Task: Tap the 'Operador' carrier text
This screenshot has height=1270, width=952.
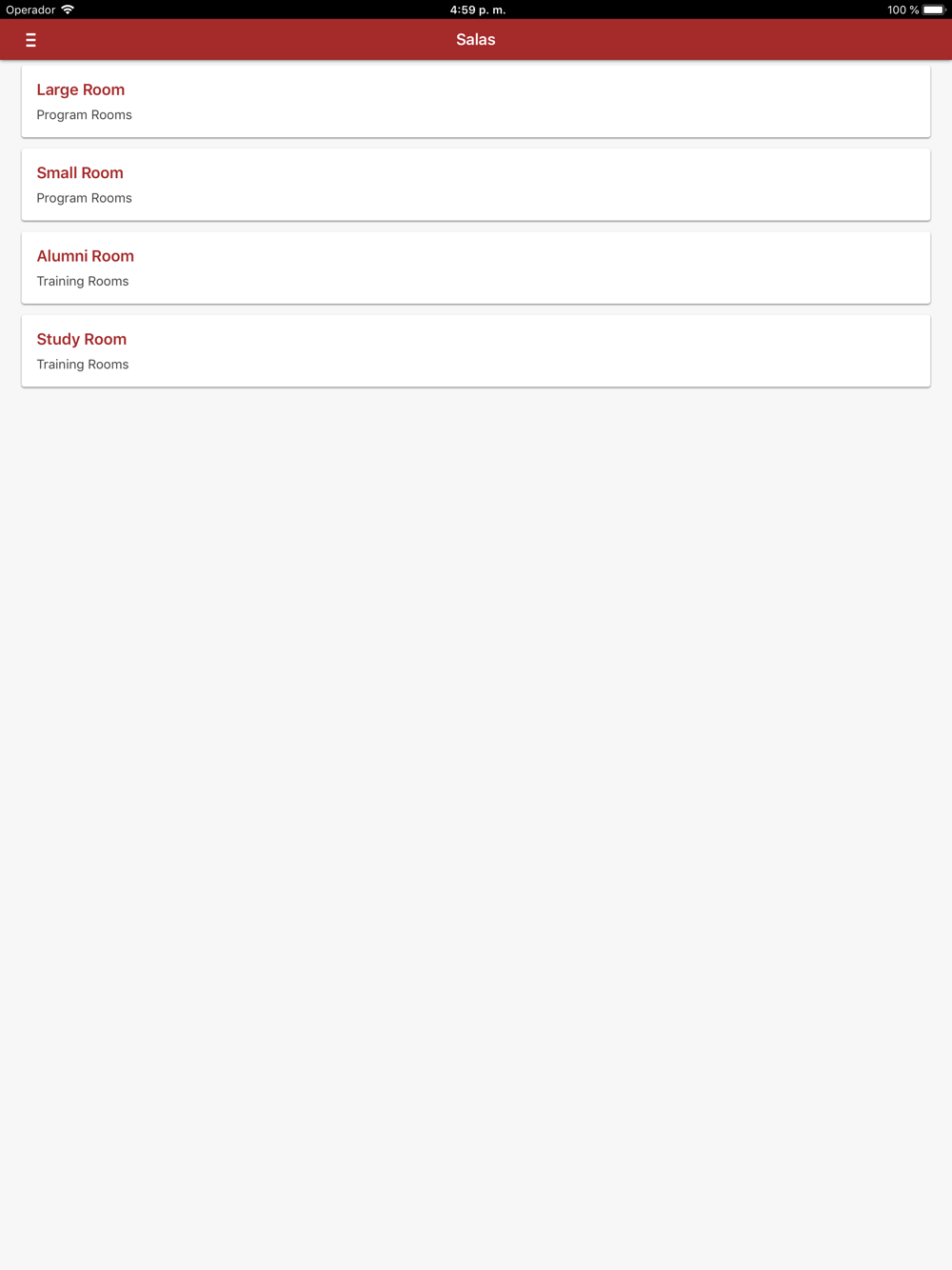Action: 30,10
